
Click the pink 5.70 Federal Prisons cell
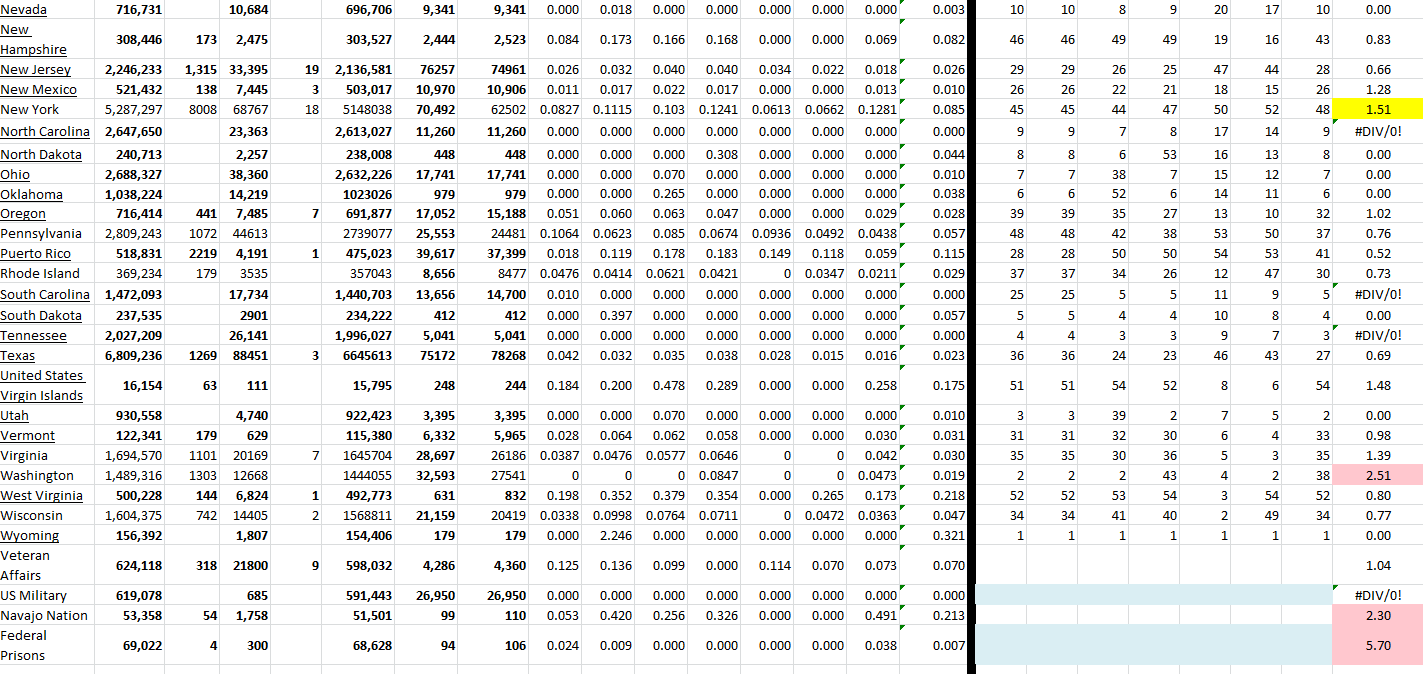pos(1377,645)
